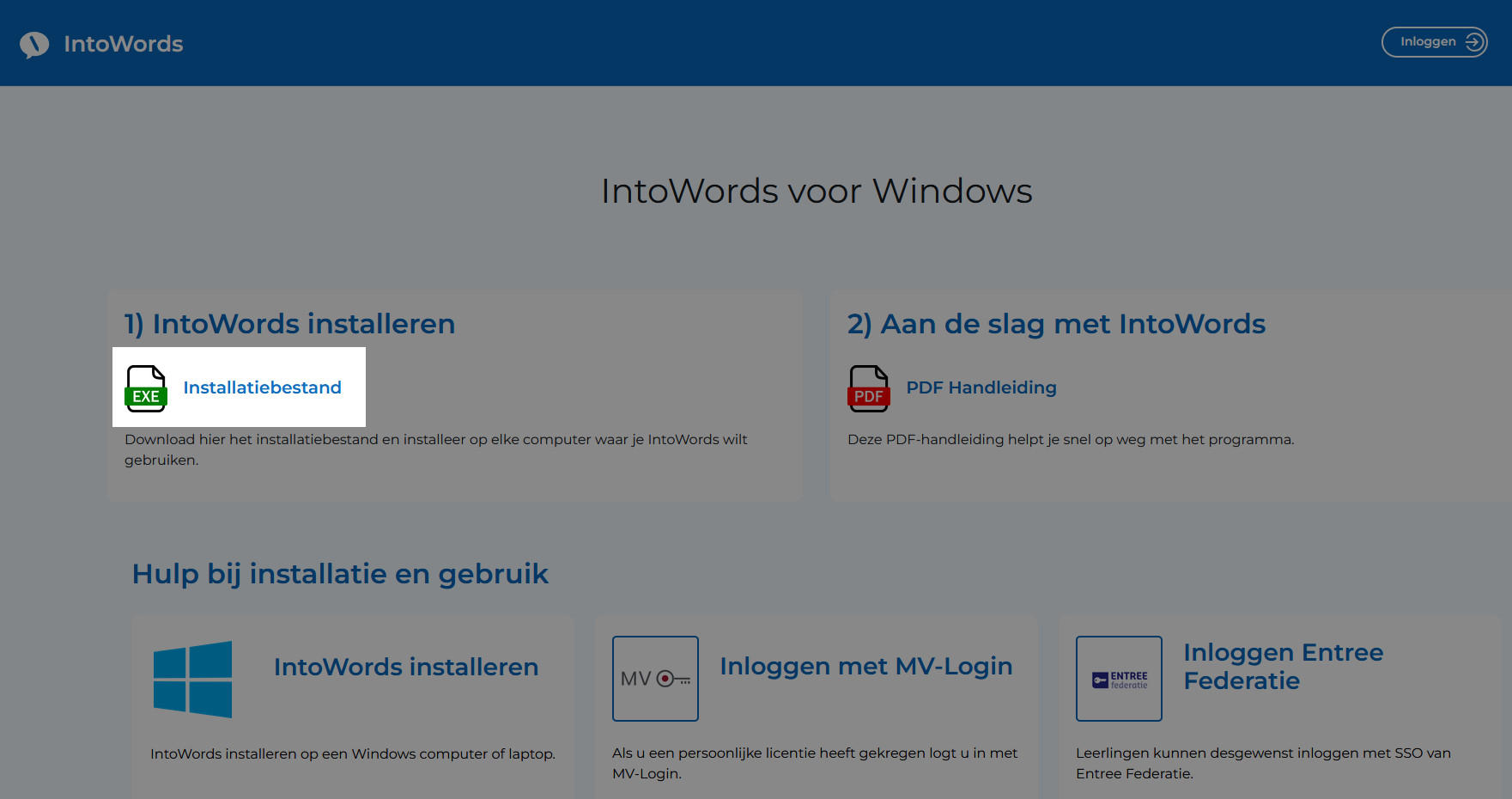Click the '2) Aan de slag met IntoWords' heading
The height and width of the screenshot is (799, 1512).
[1056, 324]
